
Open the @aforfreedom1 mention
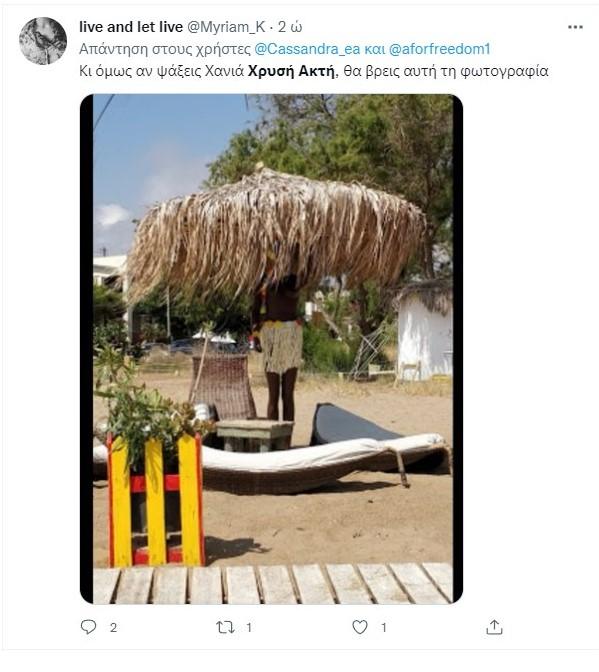click(439, 49)
